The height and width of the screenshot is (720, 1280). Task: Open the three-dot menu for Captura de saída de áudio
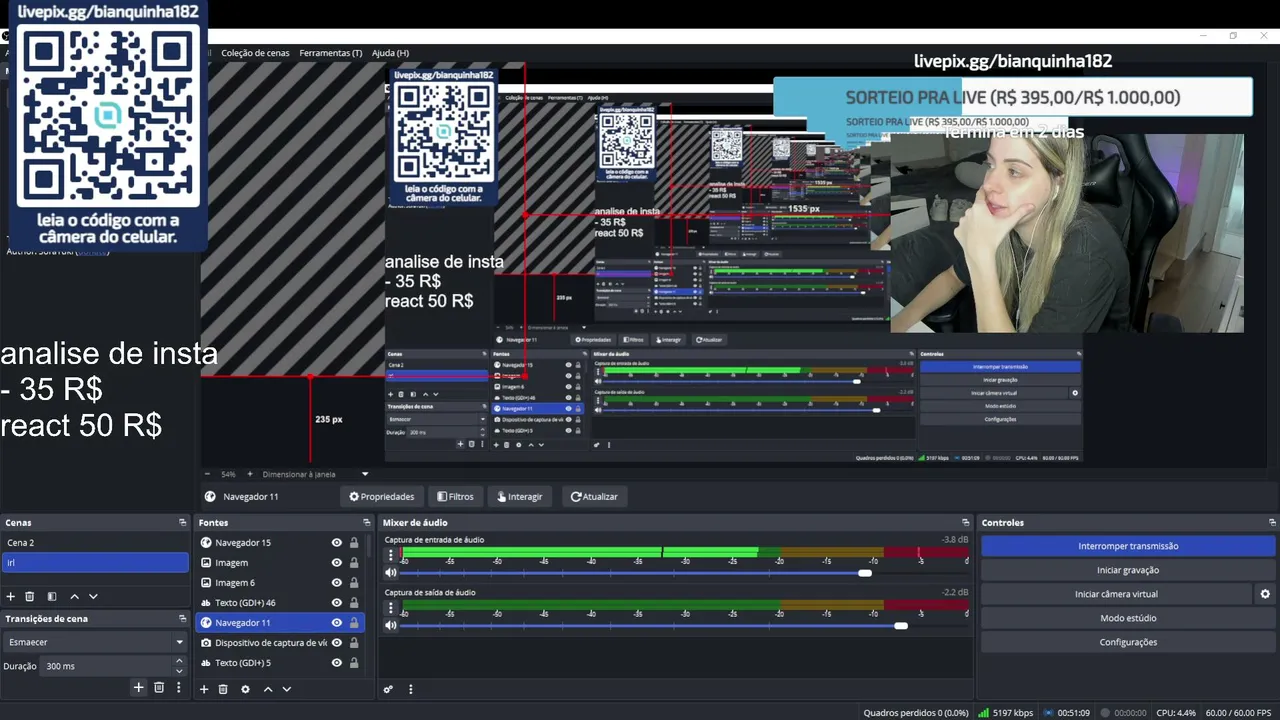(391, 606)
